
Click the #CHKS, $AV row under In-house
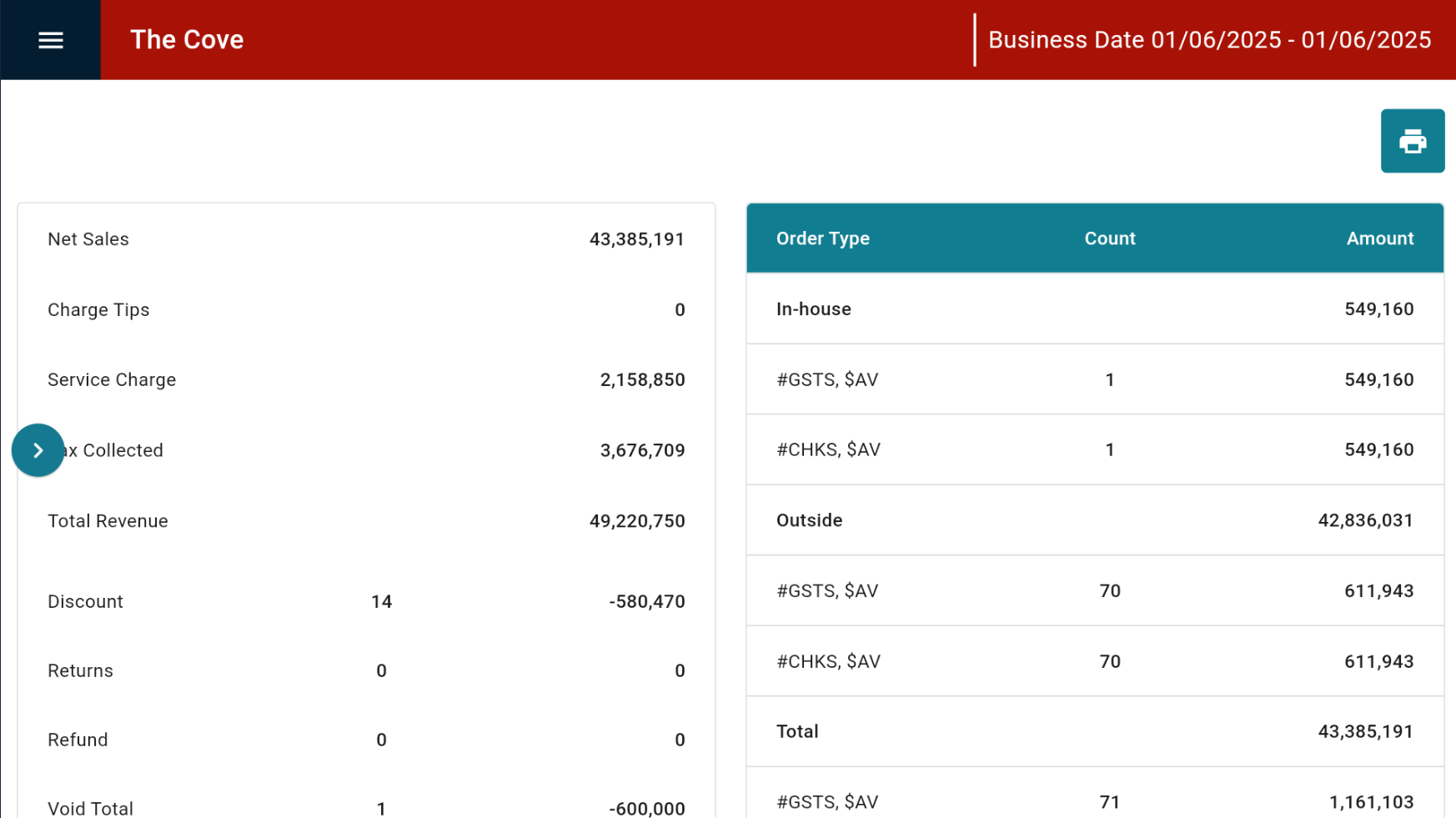828,450
